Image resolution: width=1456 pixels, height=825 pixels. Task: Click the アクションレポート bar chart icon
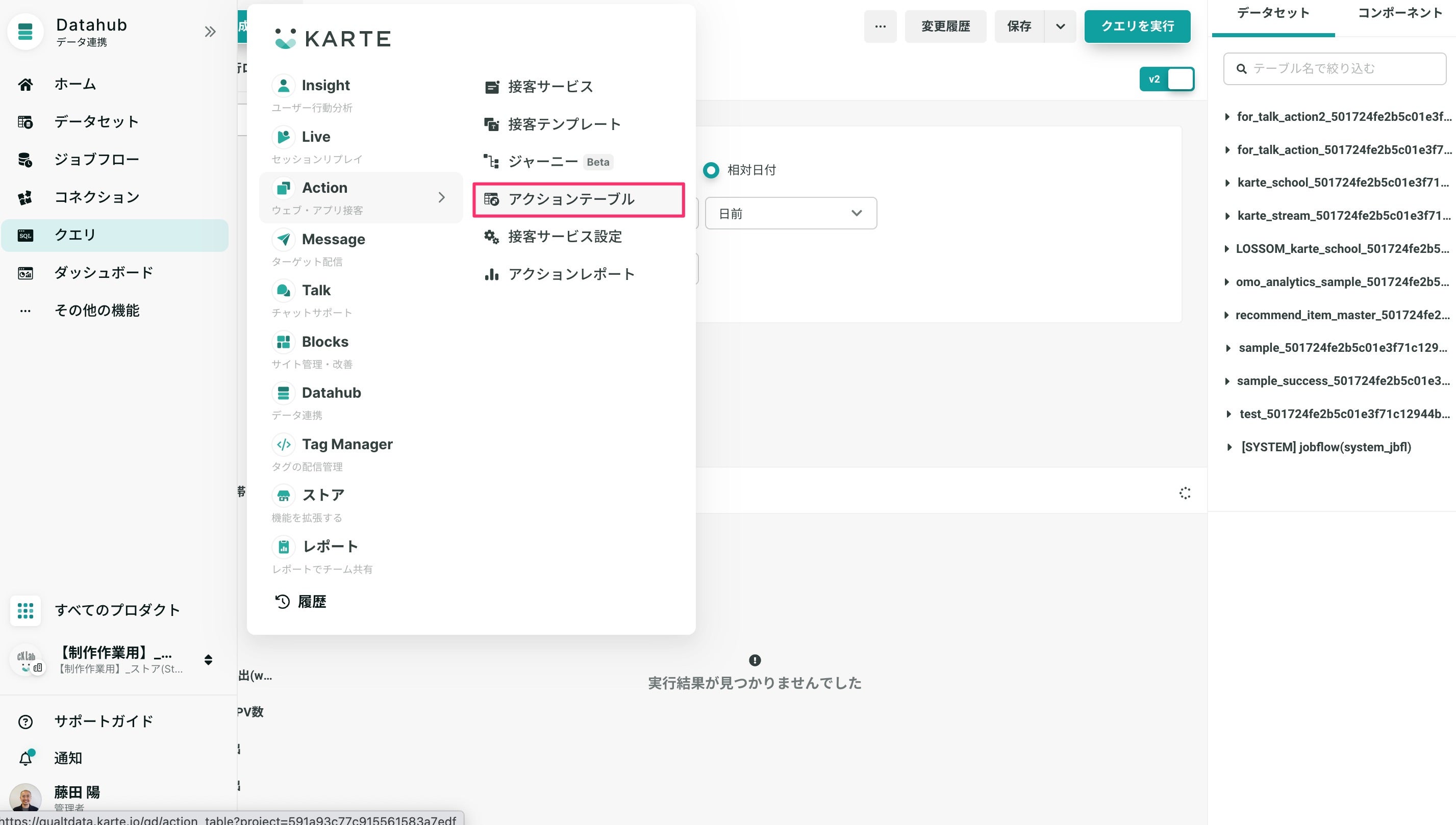[x=491, y=274]
